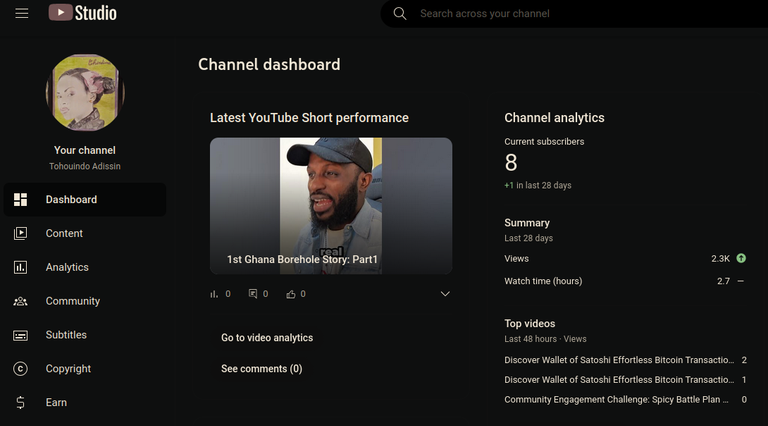This screenshot has width=768, height=426.
Task: Open the 1st Ghana Borehole Story thumbnail
Action: click(331, 206)
